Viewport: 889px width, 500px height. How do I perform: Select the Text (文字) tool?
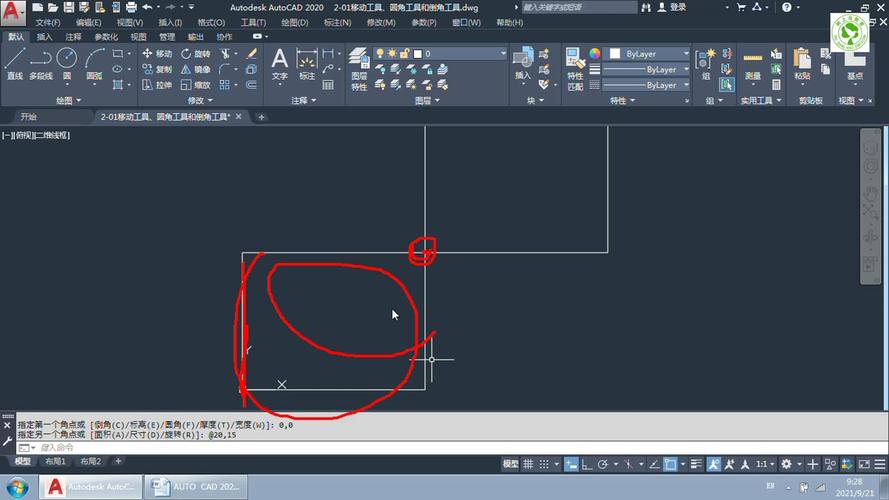[280, 64]
